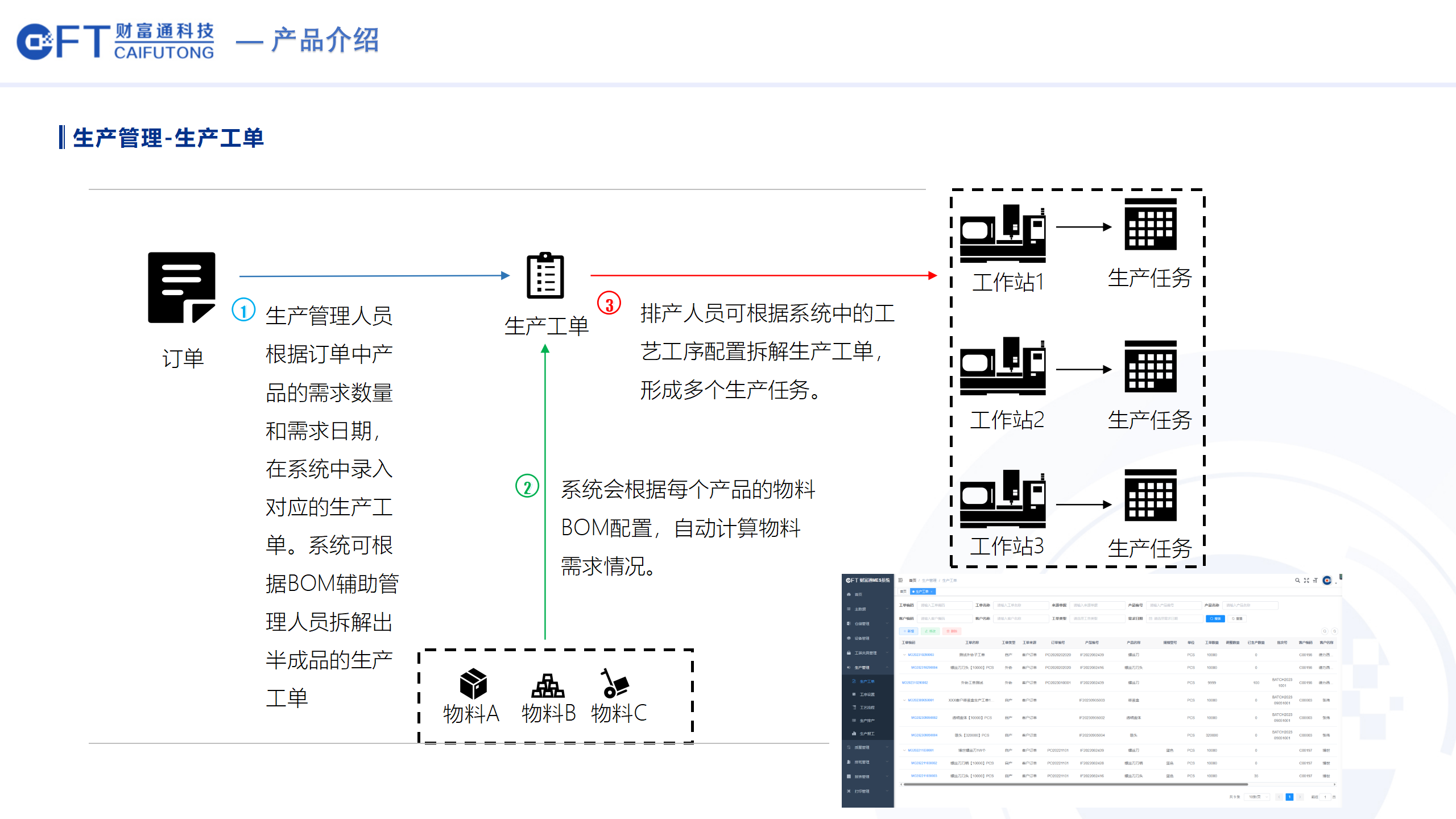This screenshot has height=819, width=1456.
Task: Click the 生产管理 breadcrumb link
Action: tap(929, 581)
